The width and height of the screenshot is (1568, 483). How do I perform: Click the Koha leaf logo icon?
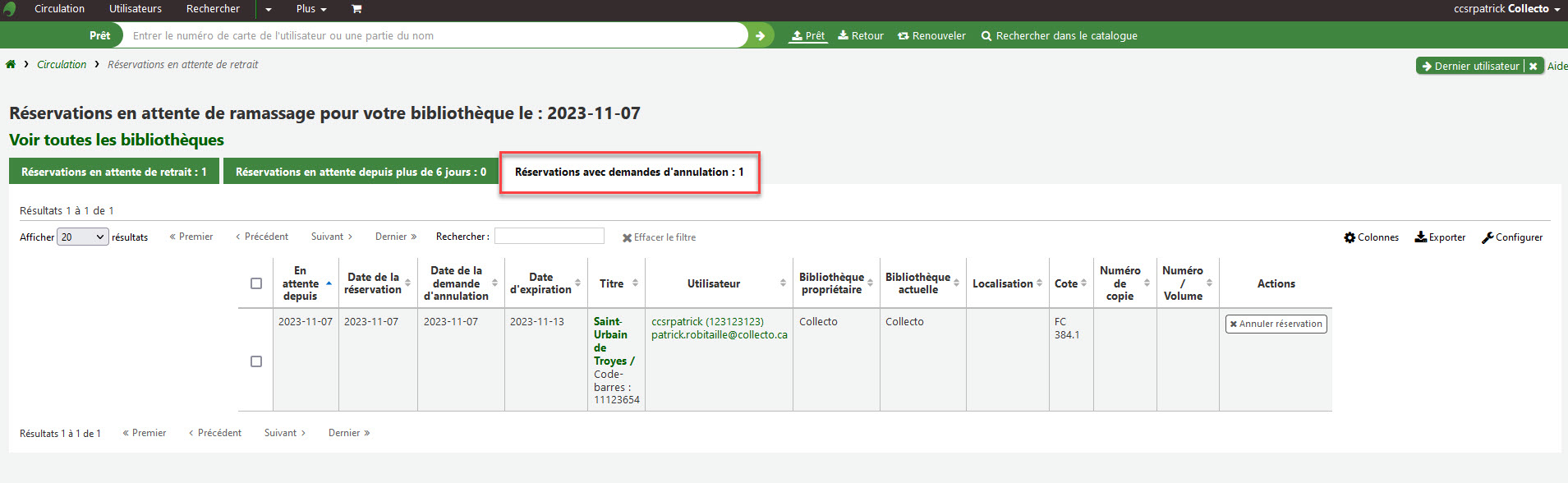(x=10, y=9)
